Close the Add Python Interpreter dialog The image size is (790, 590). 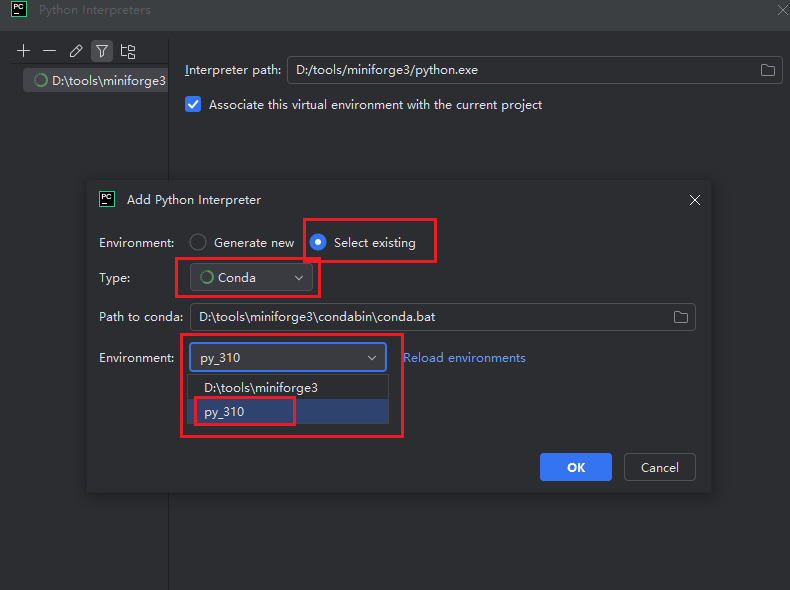point(695,200)
